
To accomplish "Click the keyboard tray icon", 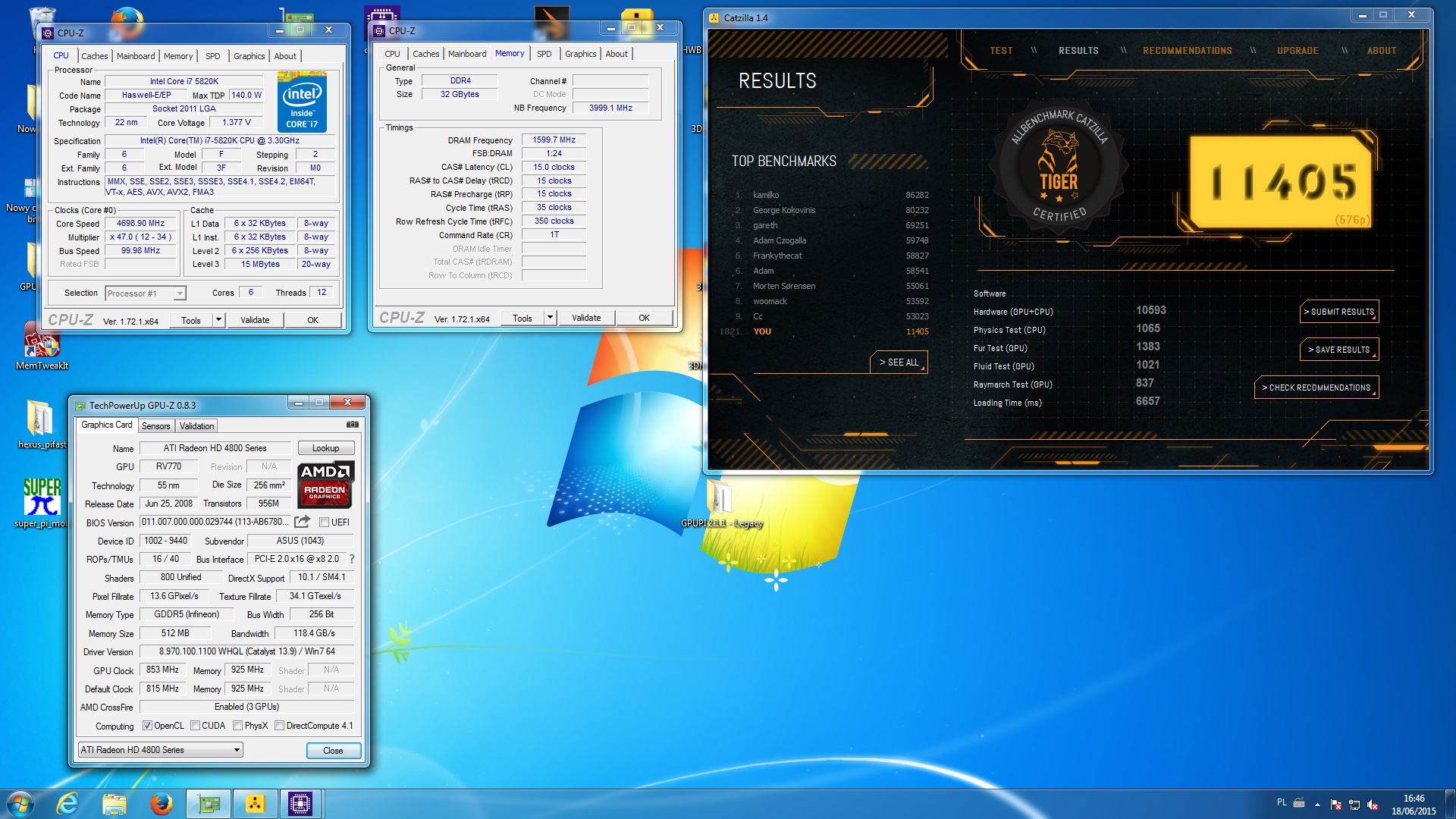I will [1299, 802].
